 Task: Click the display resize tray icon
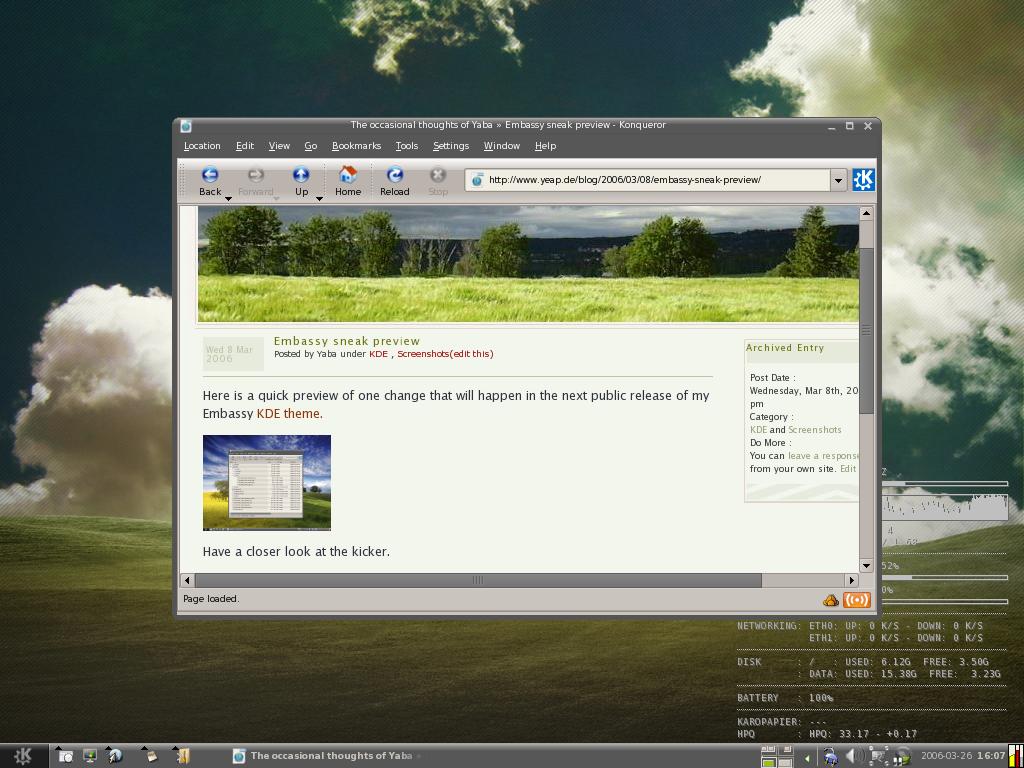(878, 756)
